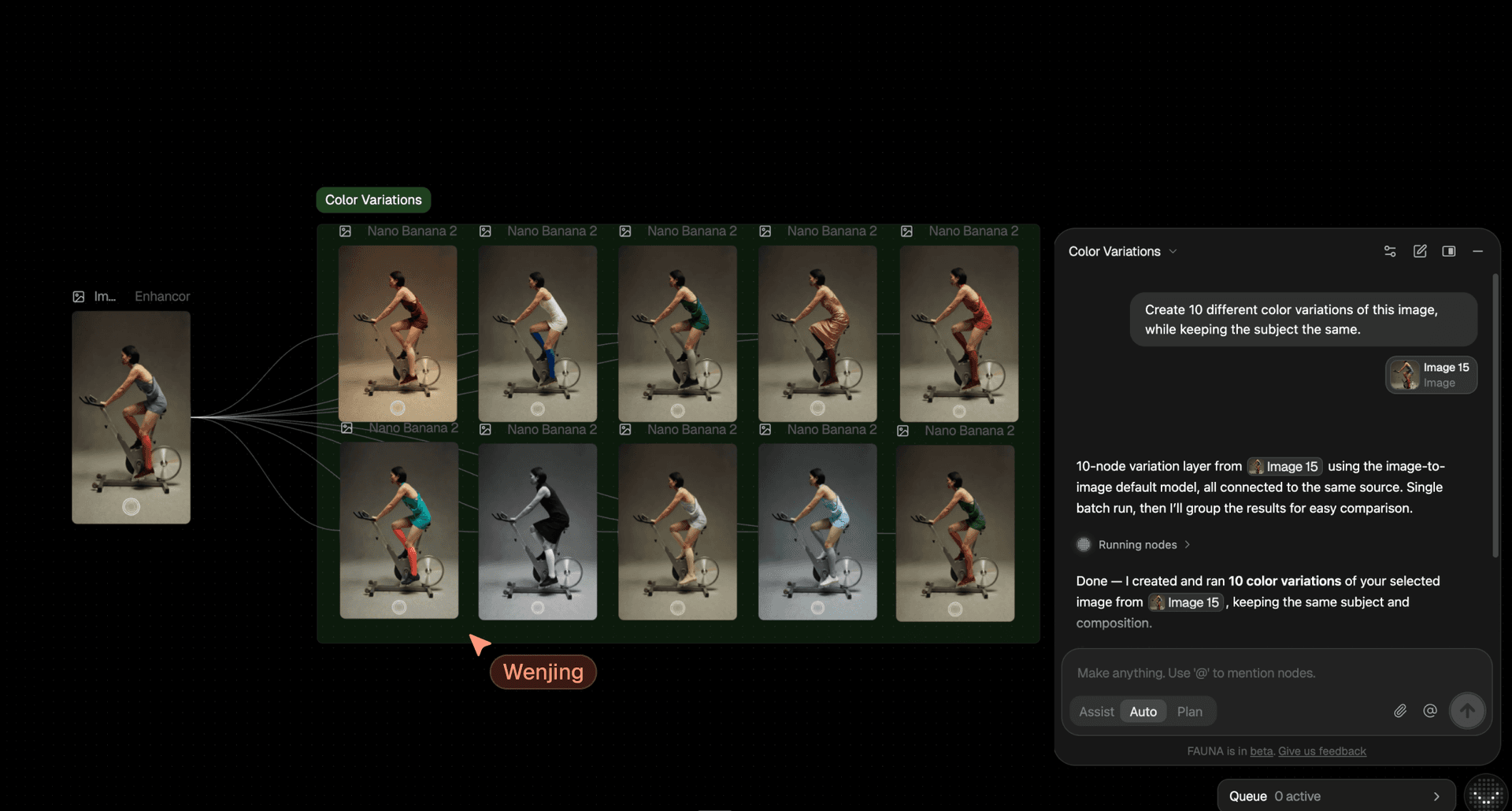
Task: Select the source Enhancor bike image
Action: [131, 417]
